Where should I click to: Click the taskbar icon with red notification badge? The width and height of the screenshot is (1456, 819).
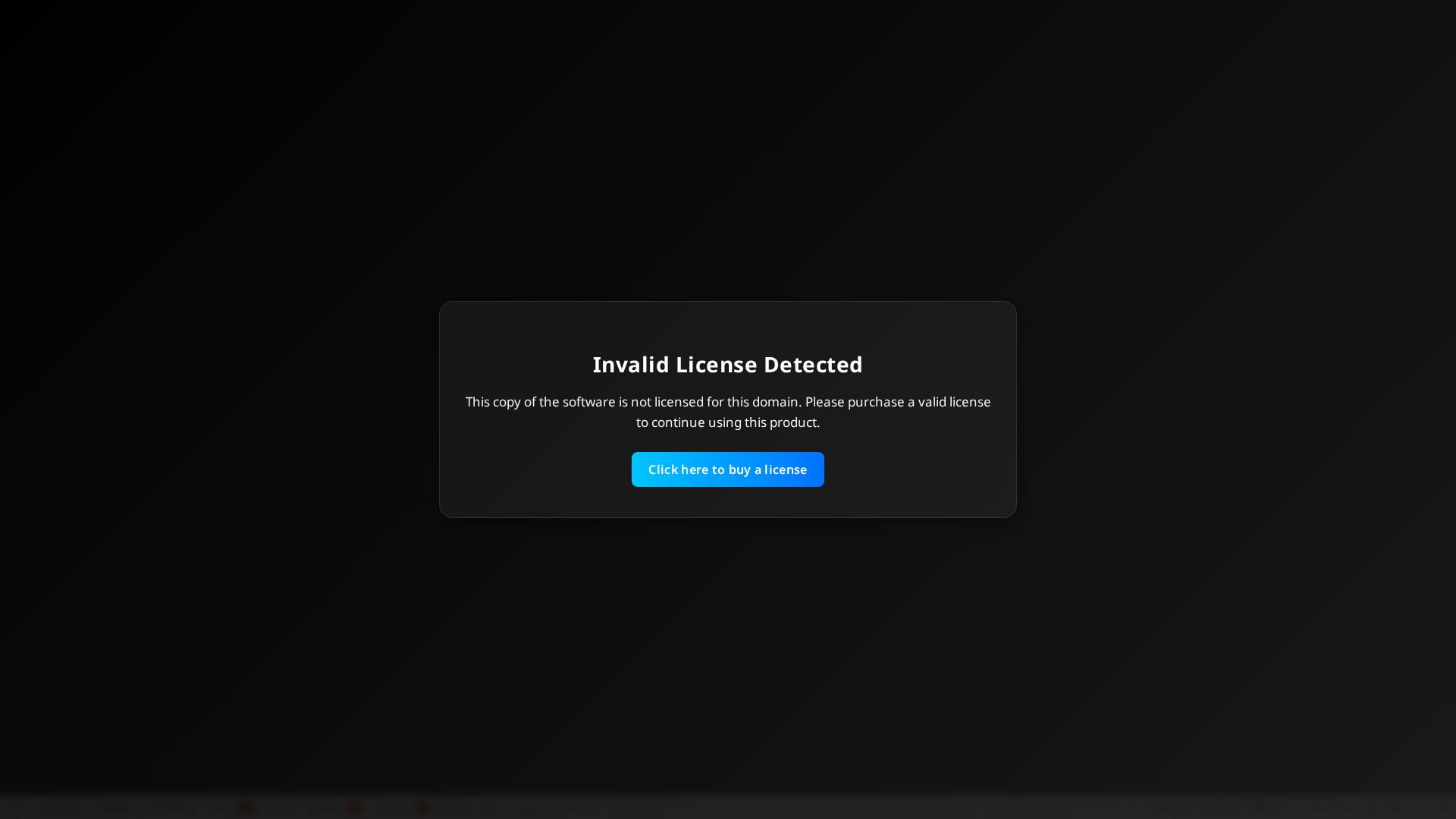tap(245, 806)
